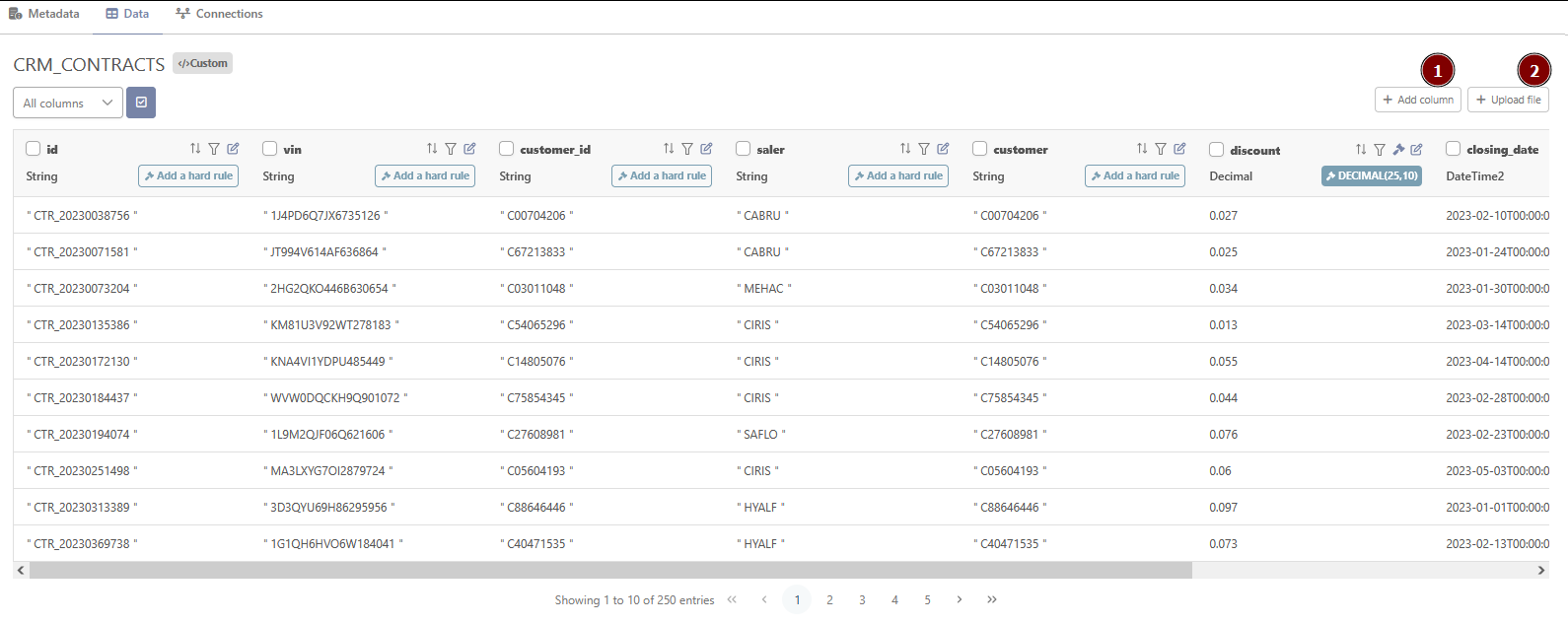
Task: Sort by the id column
Action: click(x=195, y=149)
